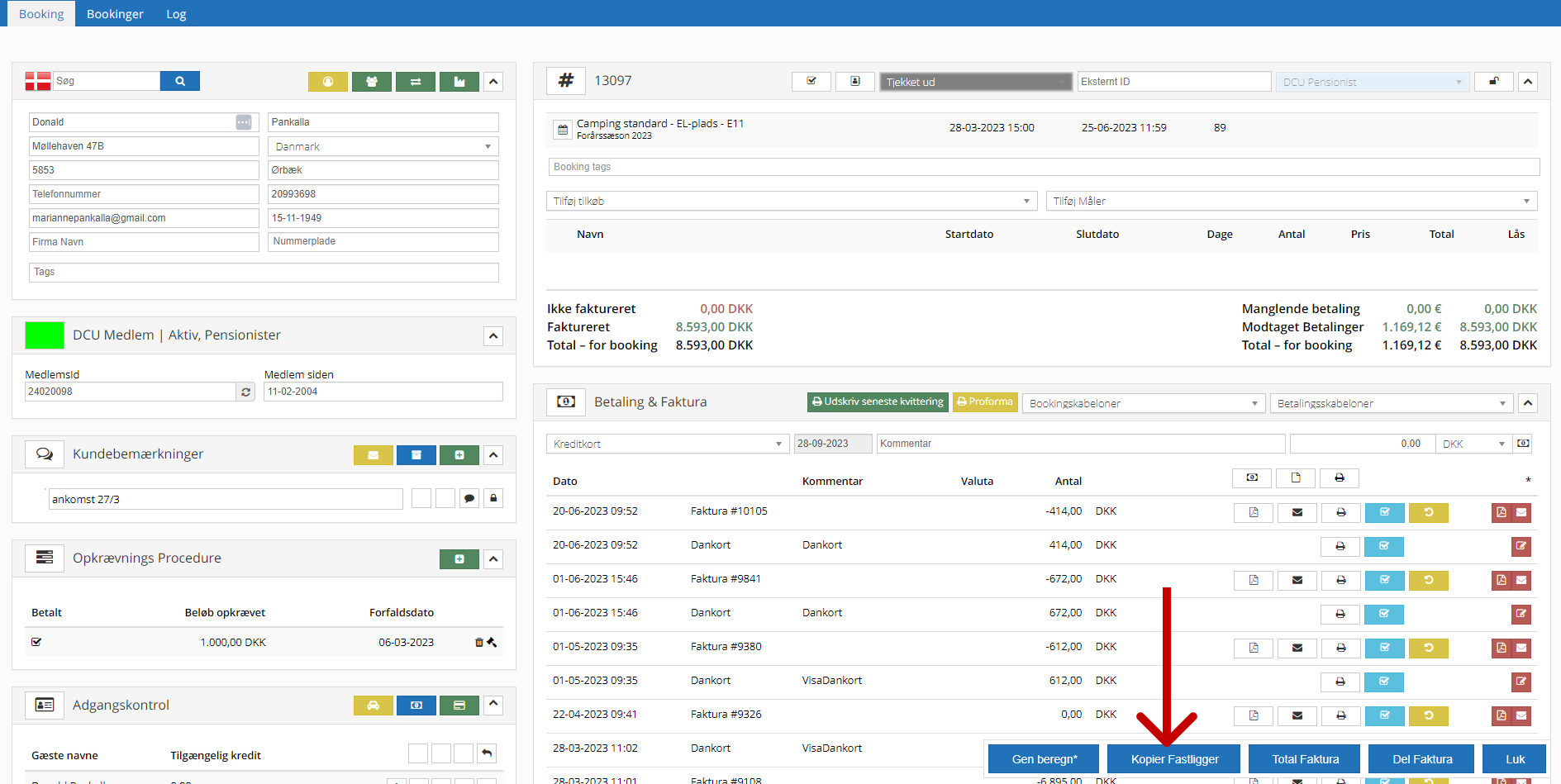Click the green swap arrows icon button
Screen dimensions: 1561x784
pyautogui.click(x=416, y=82)
